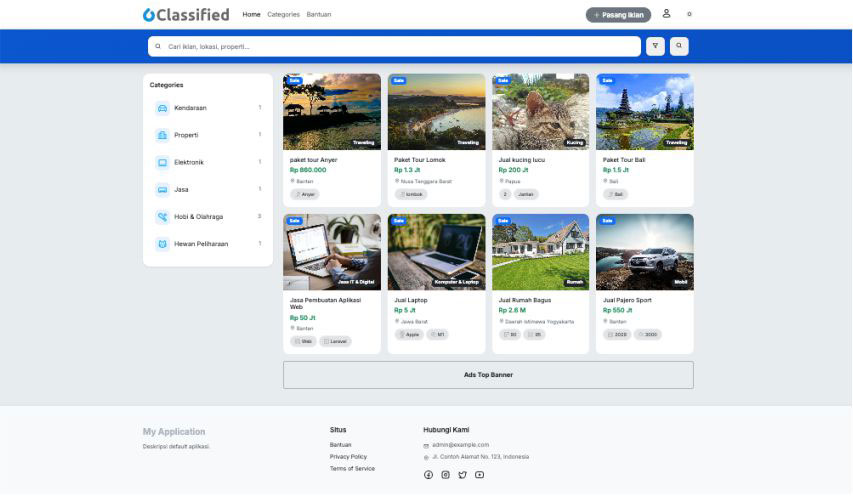Click the search input field
853x497 pixels.
click(394, 46)
